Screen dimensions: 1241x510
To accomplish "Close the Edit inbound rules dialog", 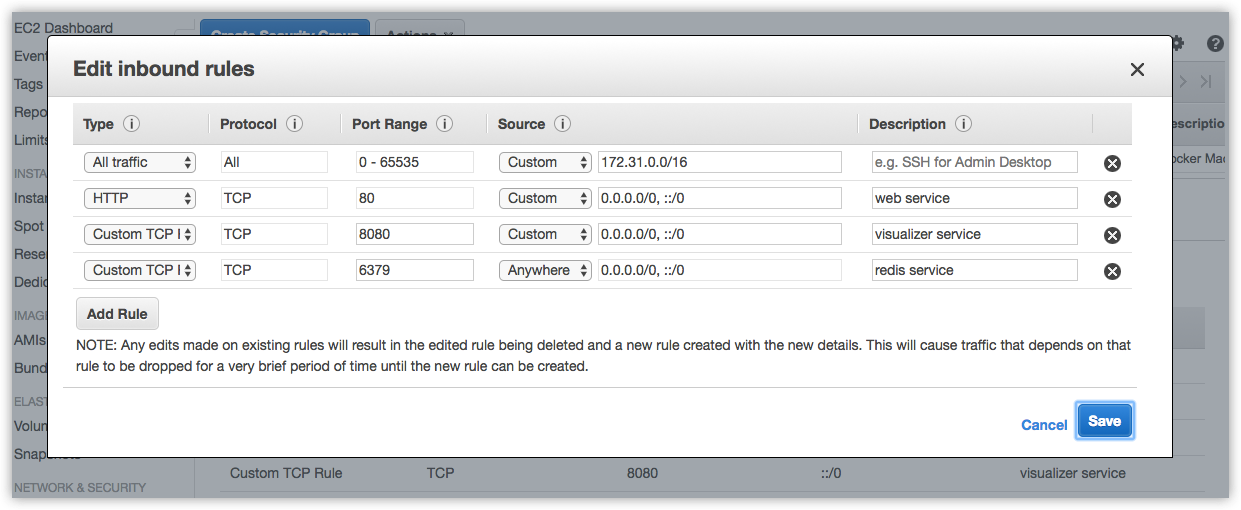I will [1137, 69].
